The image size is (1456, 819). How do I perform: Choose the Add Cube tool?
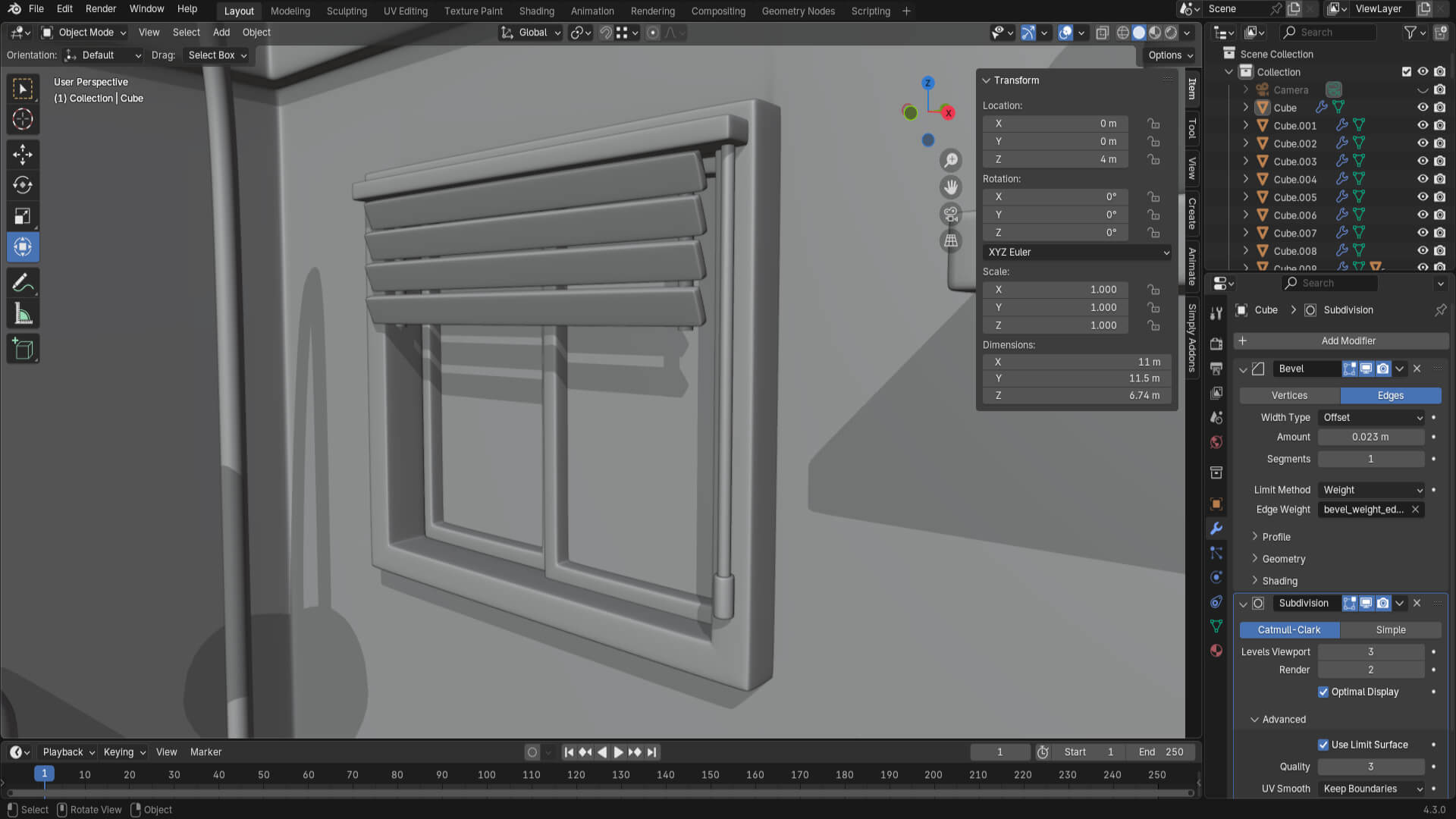click(23, 349)
